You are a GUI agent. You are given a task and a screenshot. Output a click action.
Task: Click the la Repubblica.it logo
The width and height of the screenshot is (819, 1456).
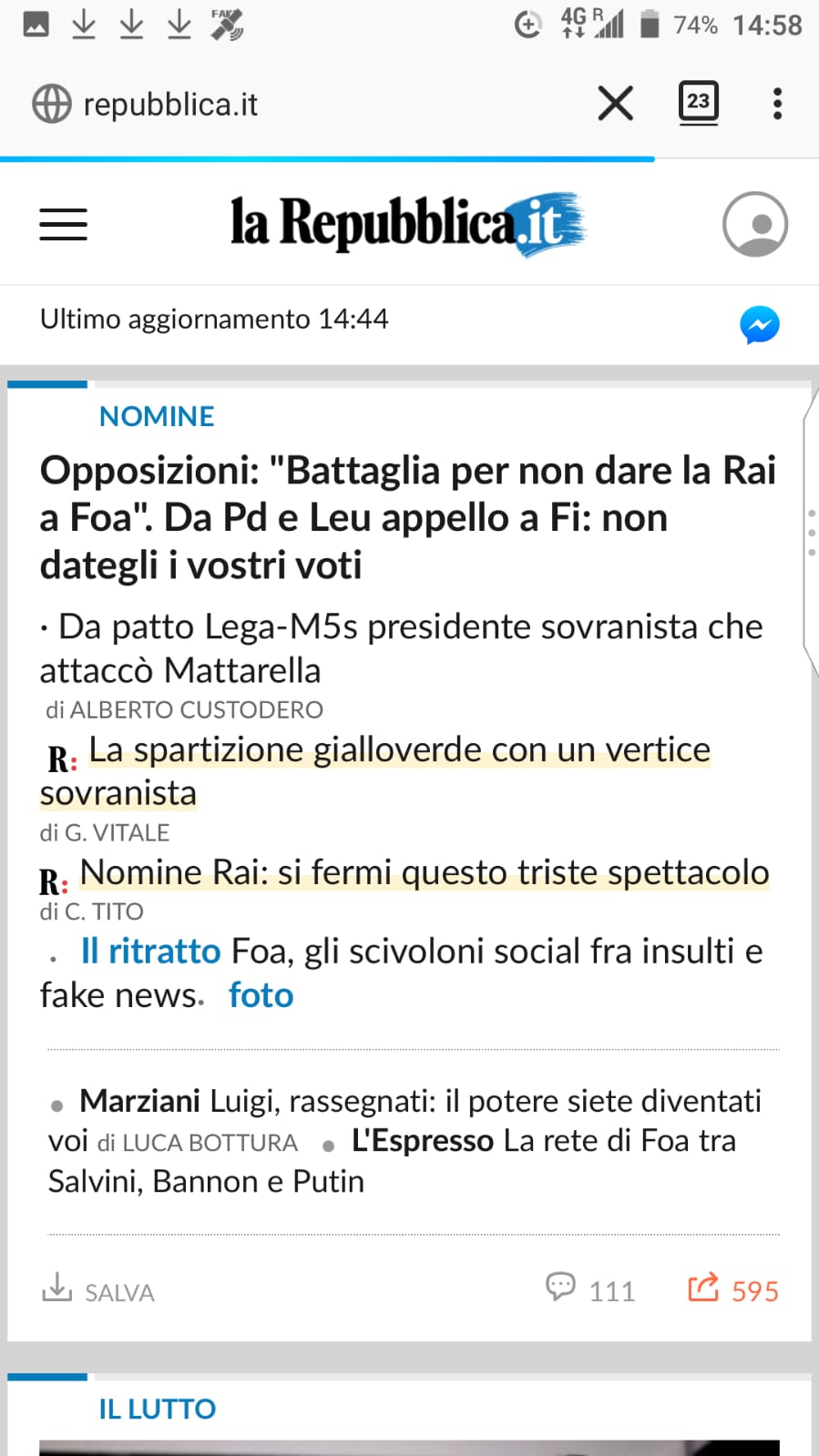pyautogui.click(x=406, y=224)
